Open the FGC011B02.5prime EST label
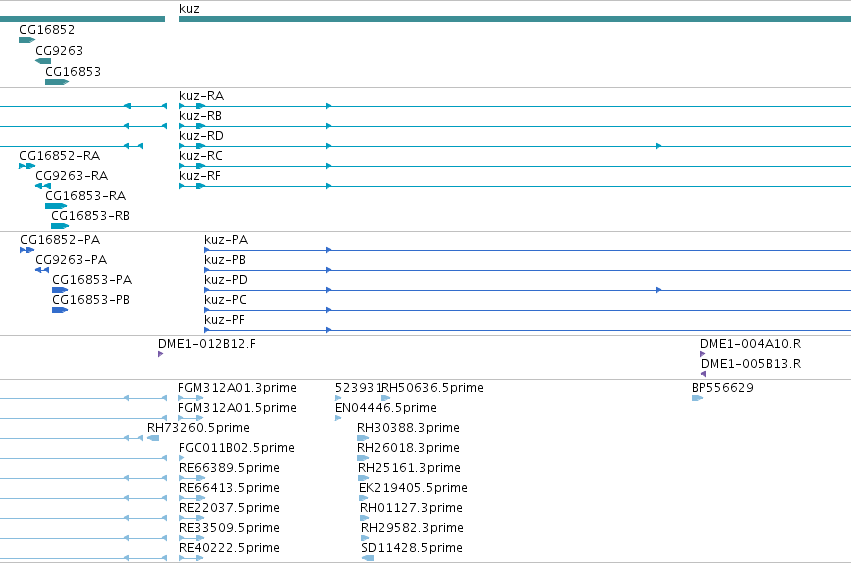The width and height of the screenshot is (851, 563). point(237,448)
